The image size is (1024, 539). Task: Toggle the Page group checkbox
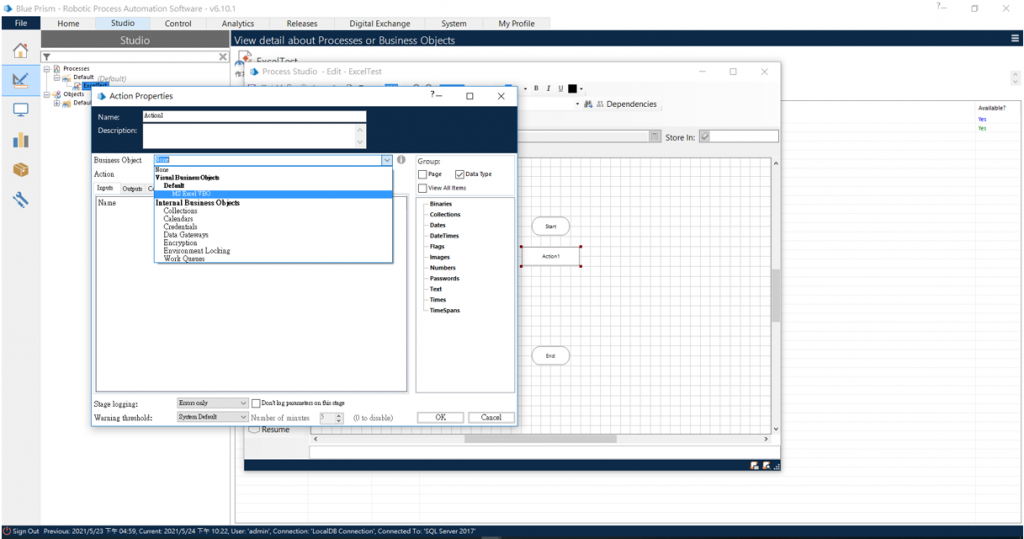pos(423,174)
